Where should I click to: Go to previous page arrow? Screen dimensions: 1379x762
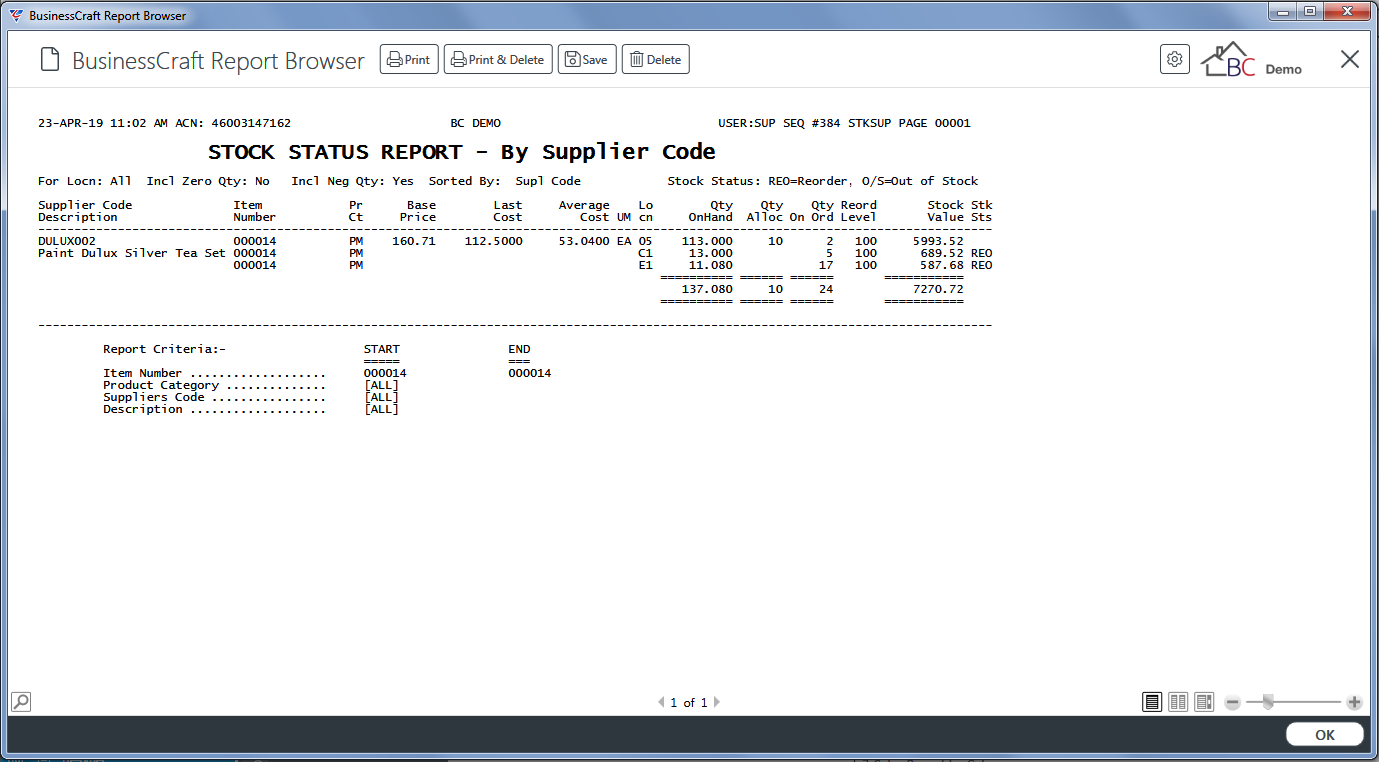tap(661, 703)
